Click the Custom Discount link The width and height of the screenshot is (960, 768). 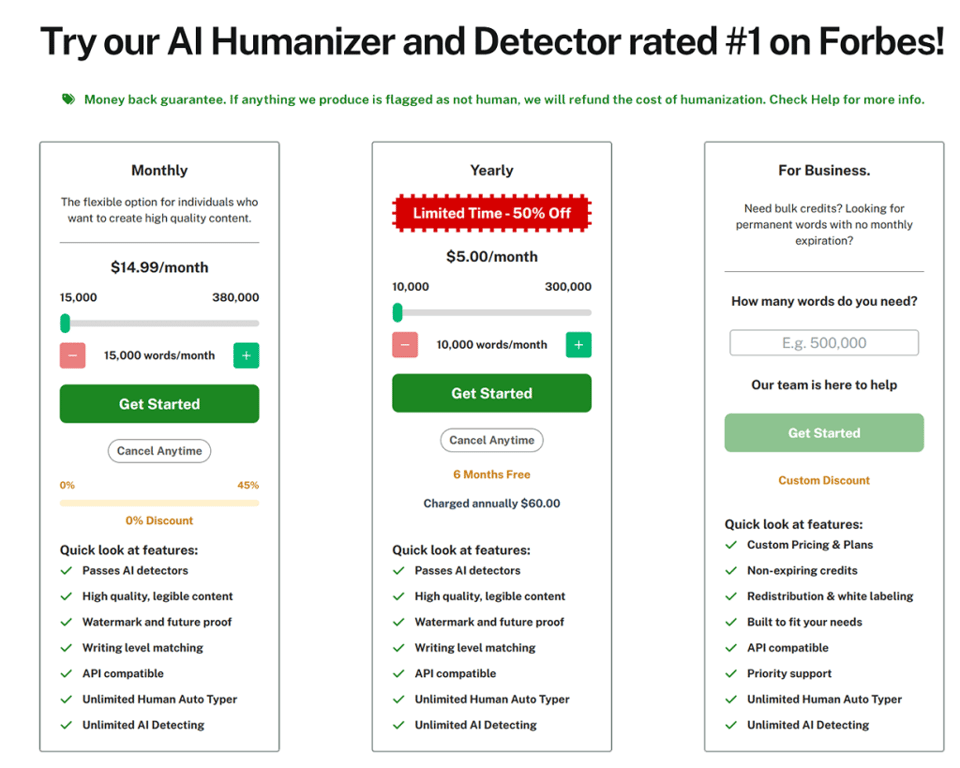click(824, 480)
